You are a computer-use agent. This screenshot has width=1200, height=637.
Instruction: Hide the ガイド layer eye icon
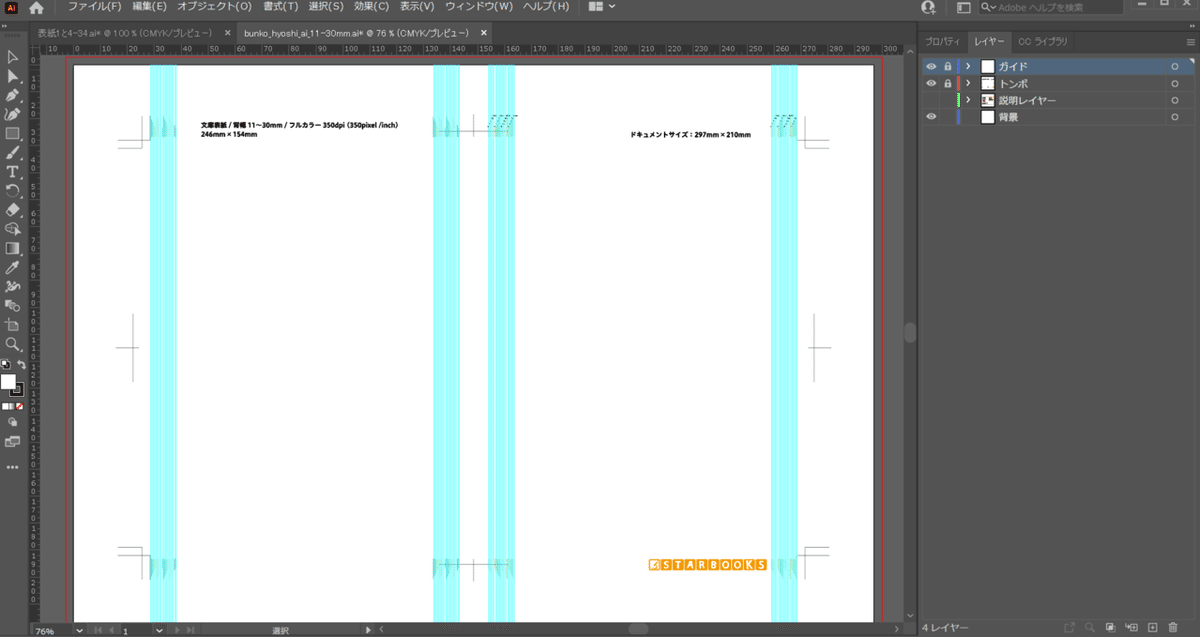[931, 66]
